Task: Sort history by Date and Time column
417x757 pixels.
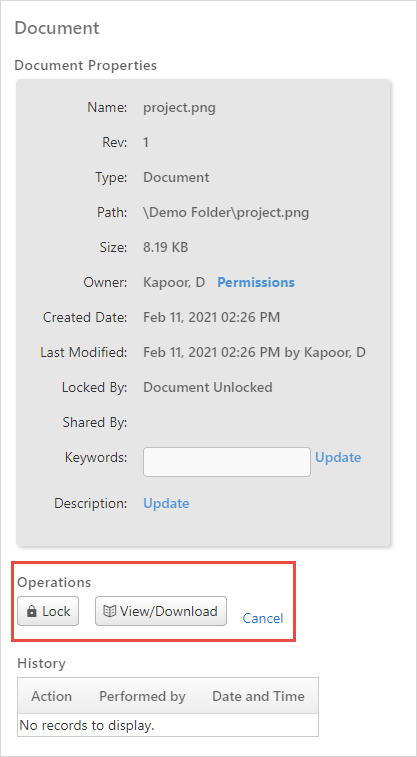Action: (x=258, y=696)
